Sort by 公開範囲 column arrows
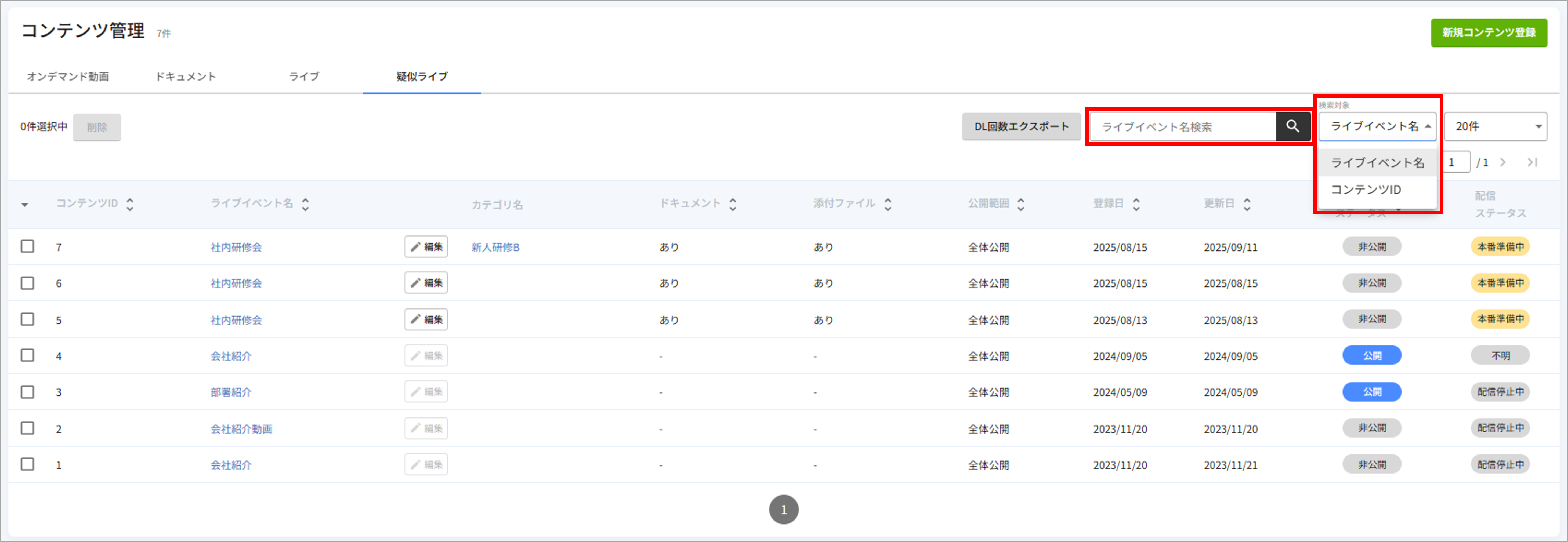The height and width of the screenshot is (542, 1568). click(x=1021, y=204)
